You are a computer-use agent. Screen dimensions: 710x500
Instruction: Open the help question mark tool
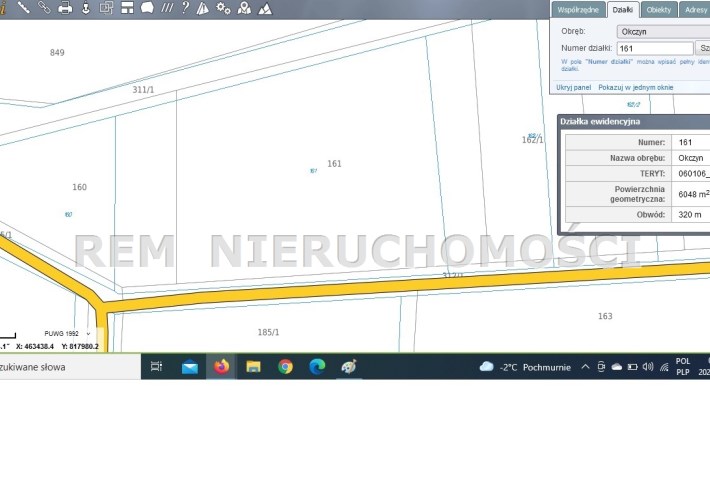184,8
